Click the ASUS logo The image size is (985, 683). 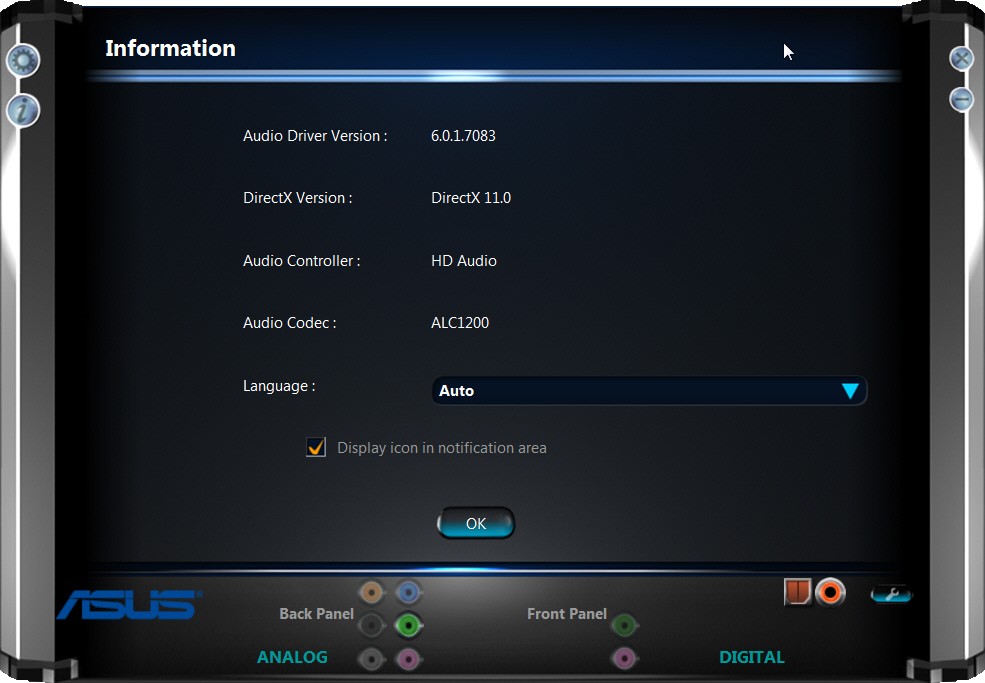click(129, 604)
